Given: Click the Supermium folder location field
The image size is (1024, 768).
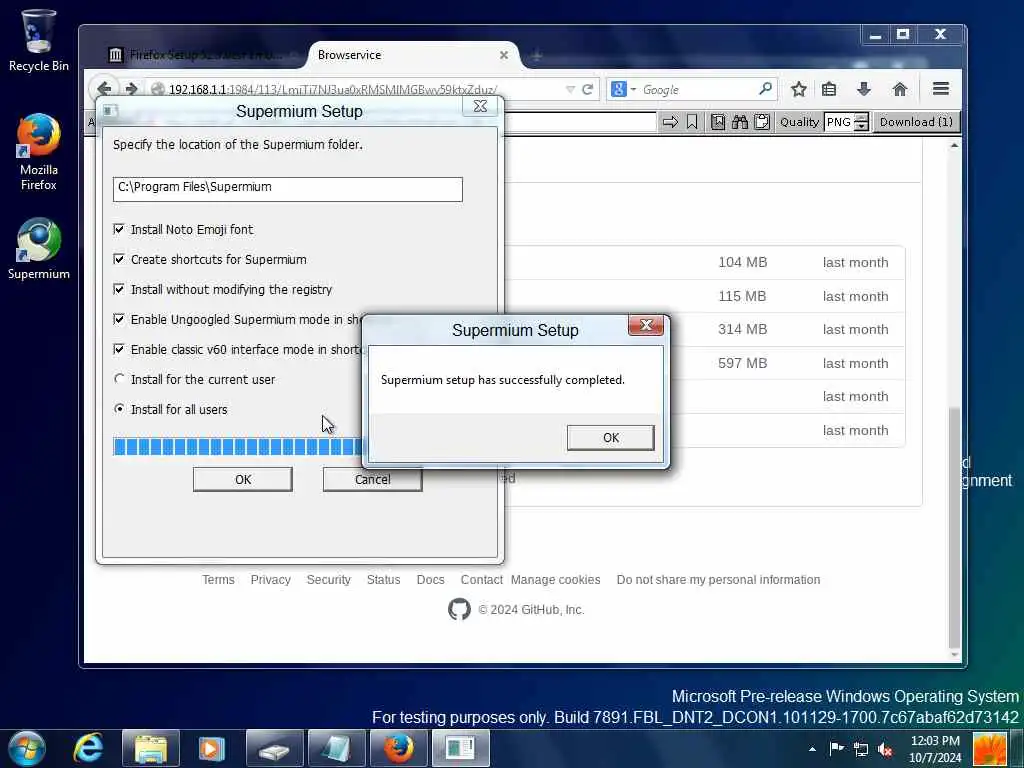Looking at the screenshot, I should [287, 189].
